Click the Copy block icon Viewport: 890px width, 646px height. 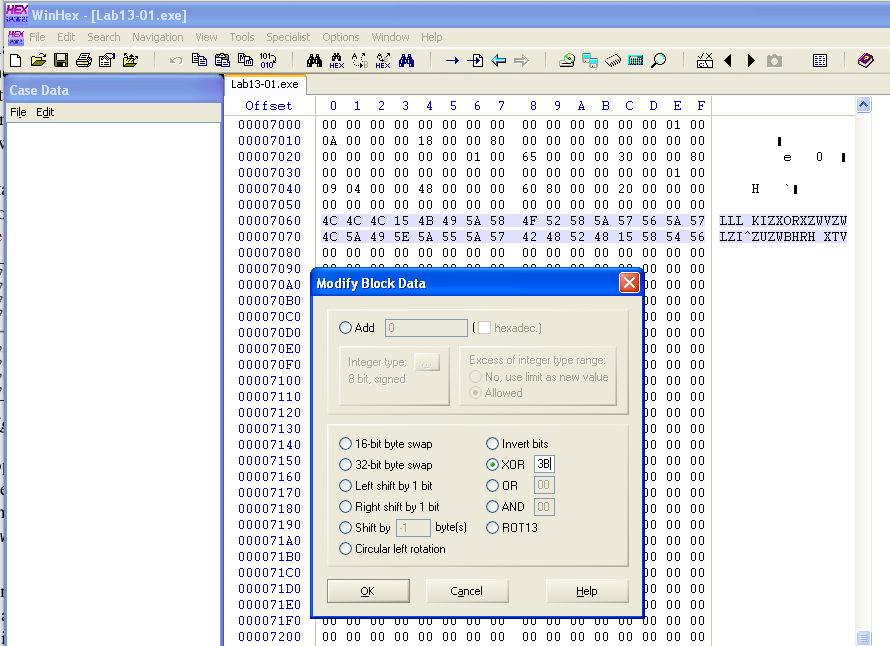coord(199,60)
